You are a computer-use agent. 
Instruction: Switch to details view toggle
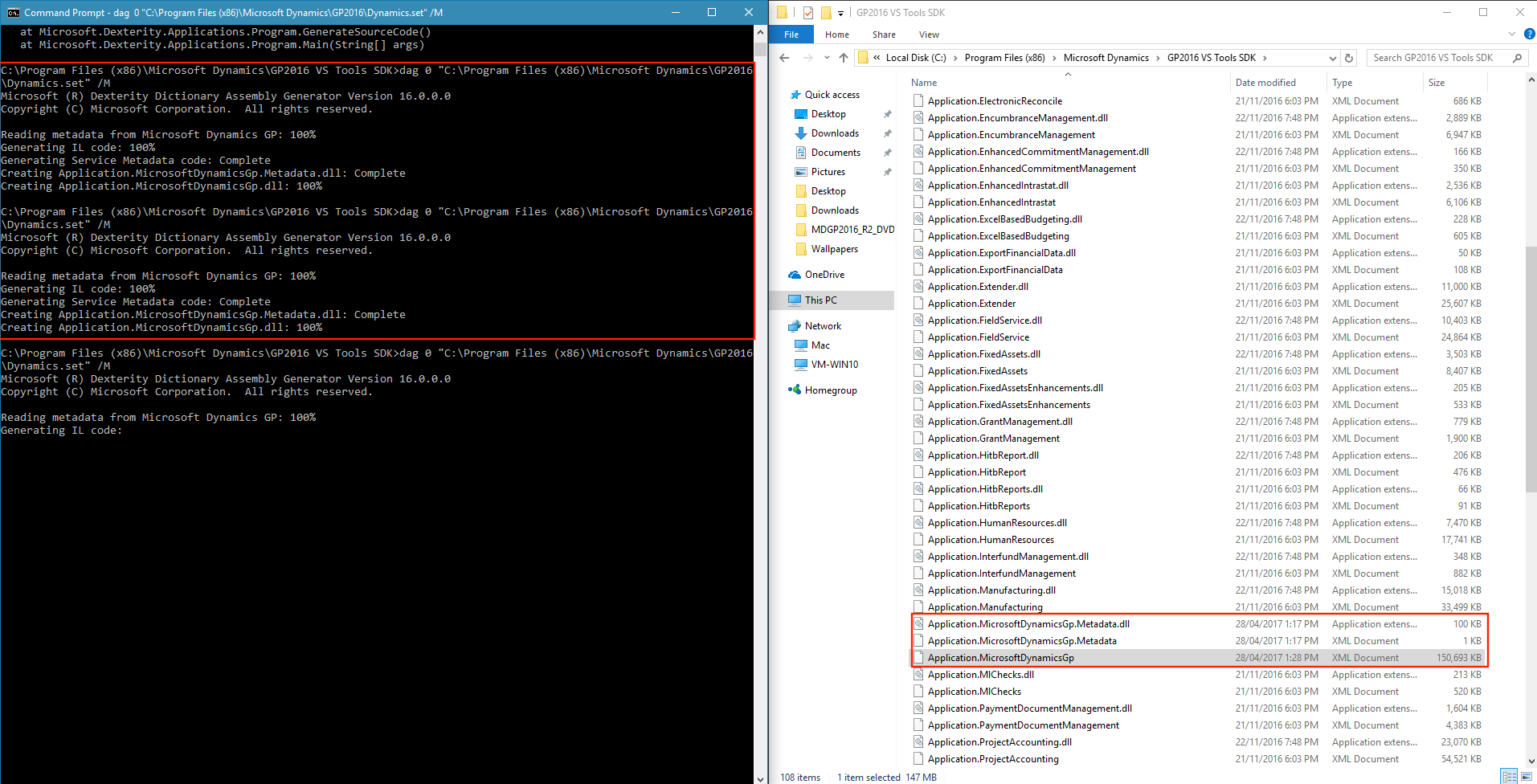click(1509, 777)
